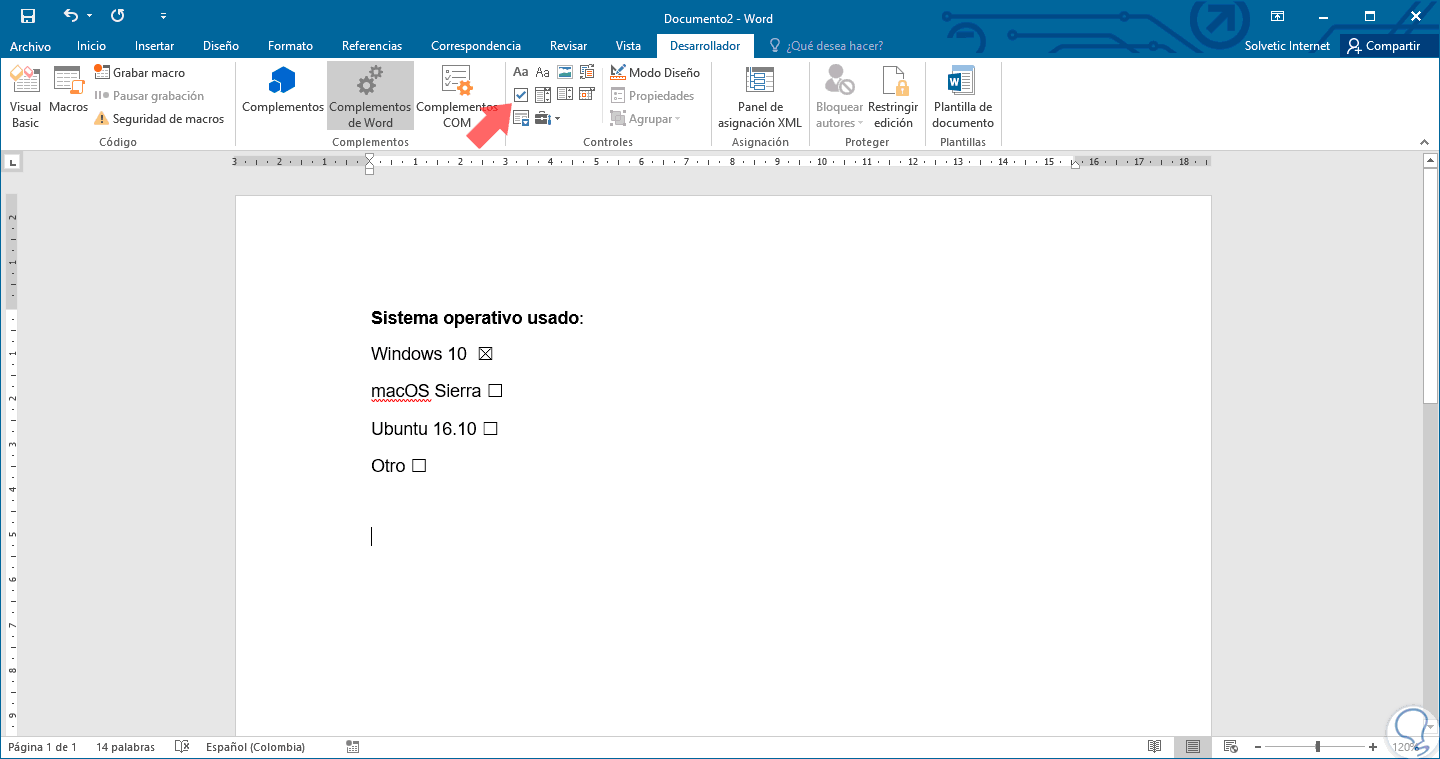
Task: Insert a checkbox content control
Action: coord(521,95)
